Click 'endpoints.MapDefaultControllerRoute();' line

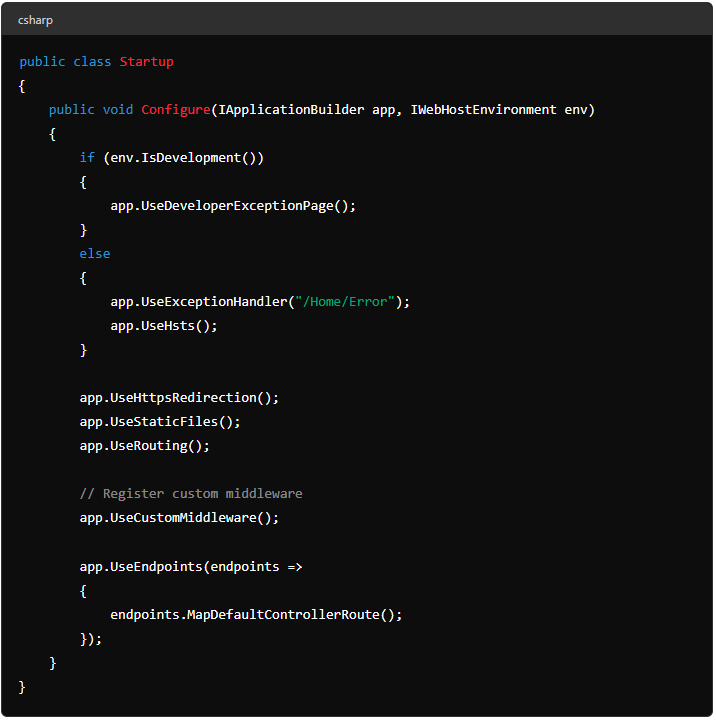(256, 615)
